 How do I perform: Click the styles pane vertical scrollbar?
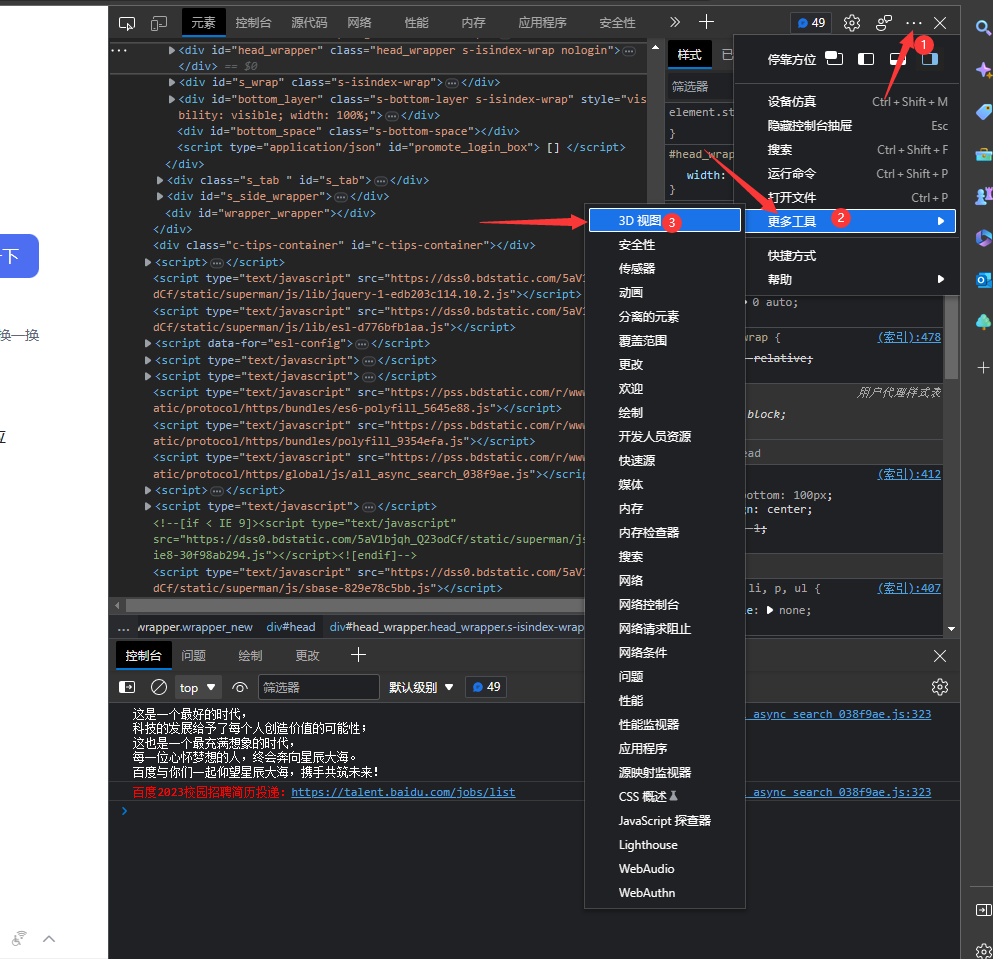(x=951, y=338)
